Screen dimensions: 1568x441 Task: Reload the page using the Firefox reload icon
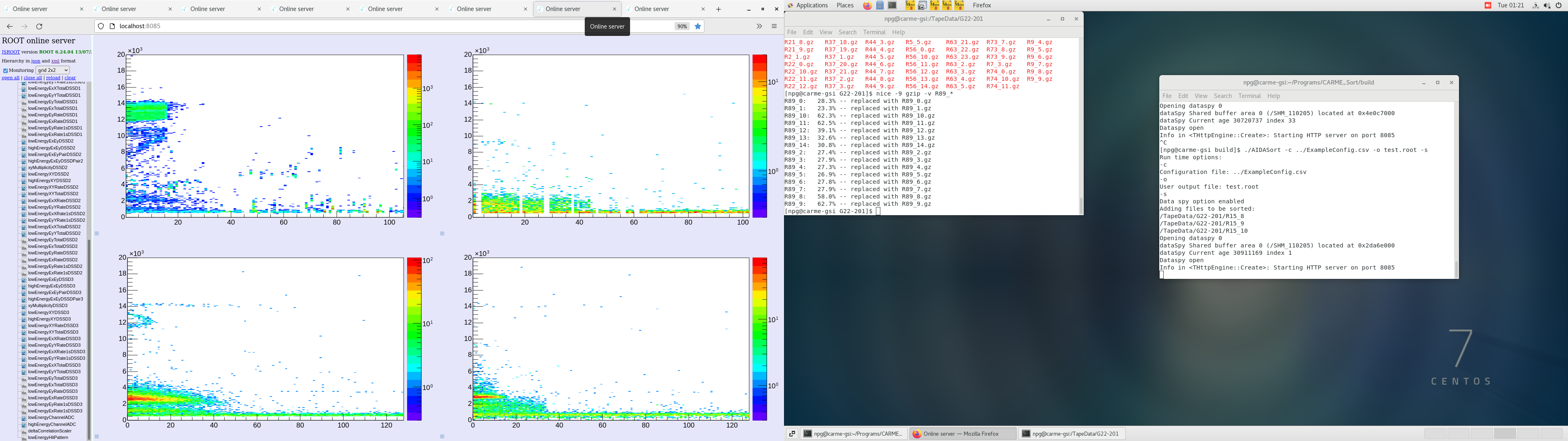coord(39,26)
